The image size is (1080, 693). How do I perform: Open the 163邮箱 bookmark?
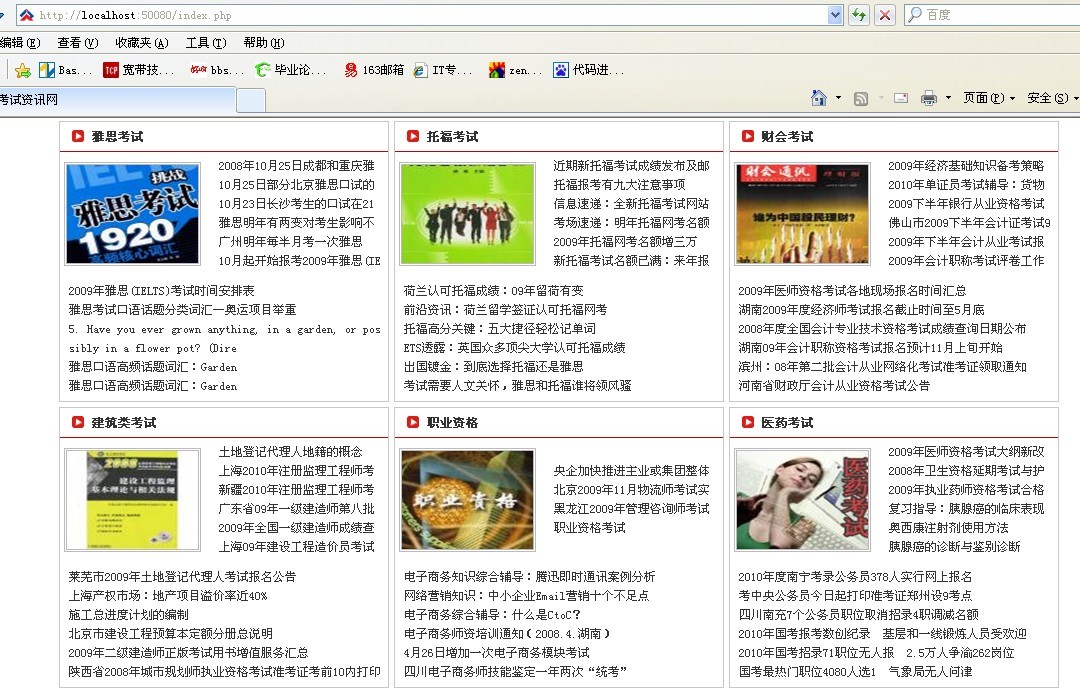point(374,70)
